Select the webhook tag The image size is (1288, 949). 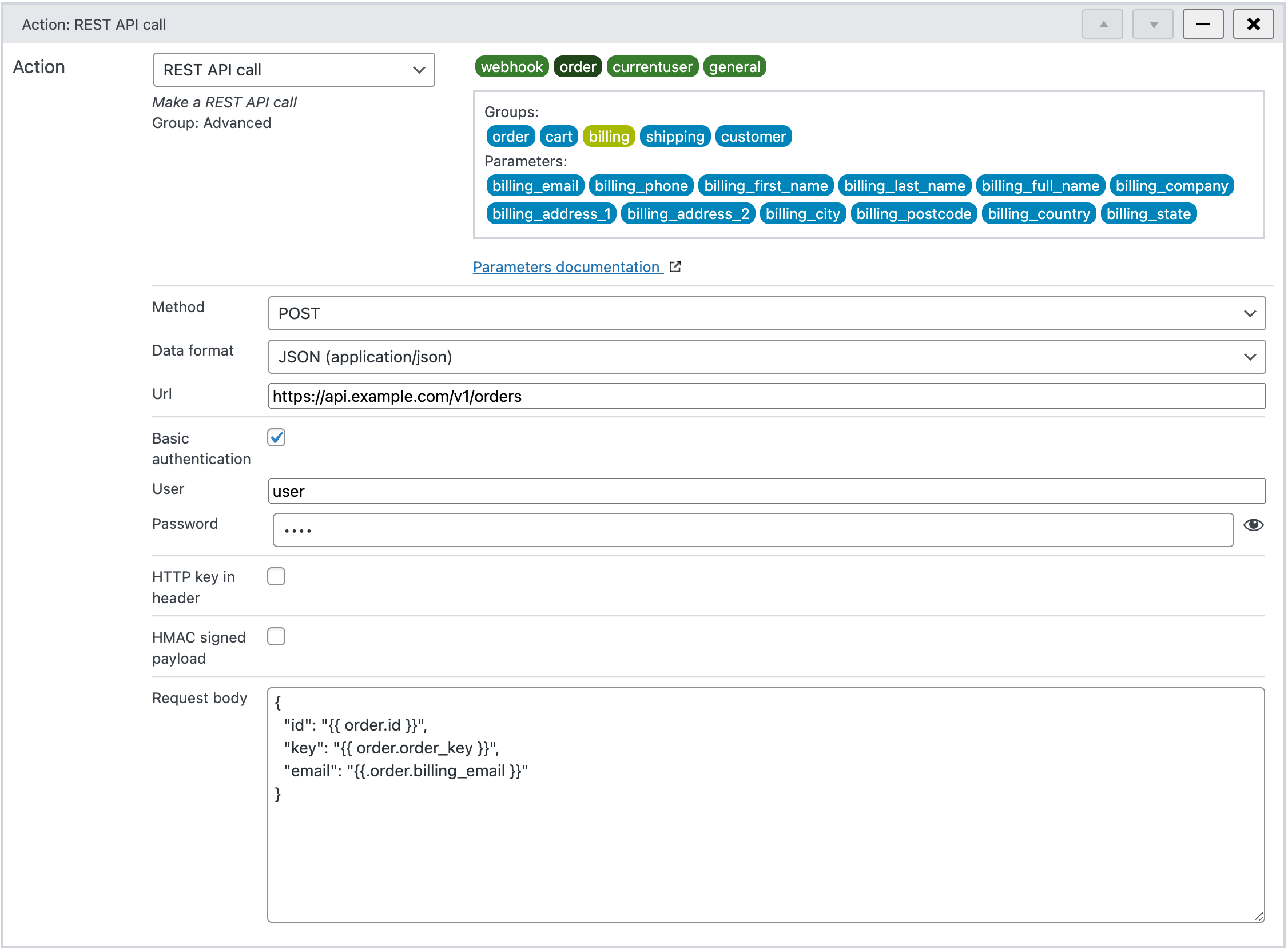(x=511, y=66)
